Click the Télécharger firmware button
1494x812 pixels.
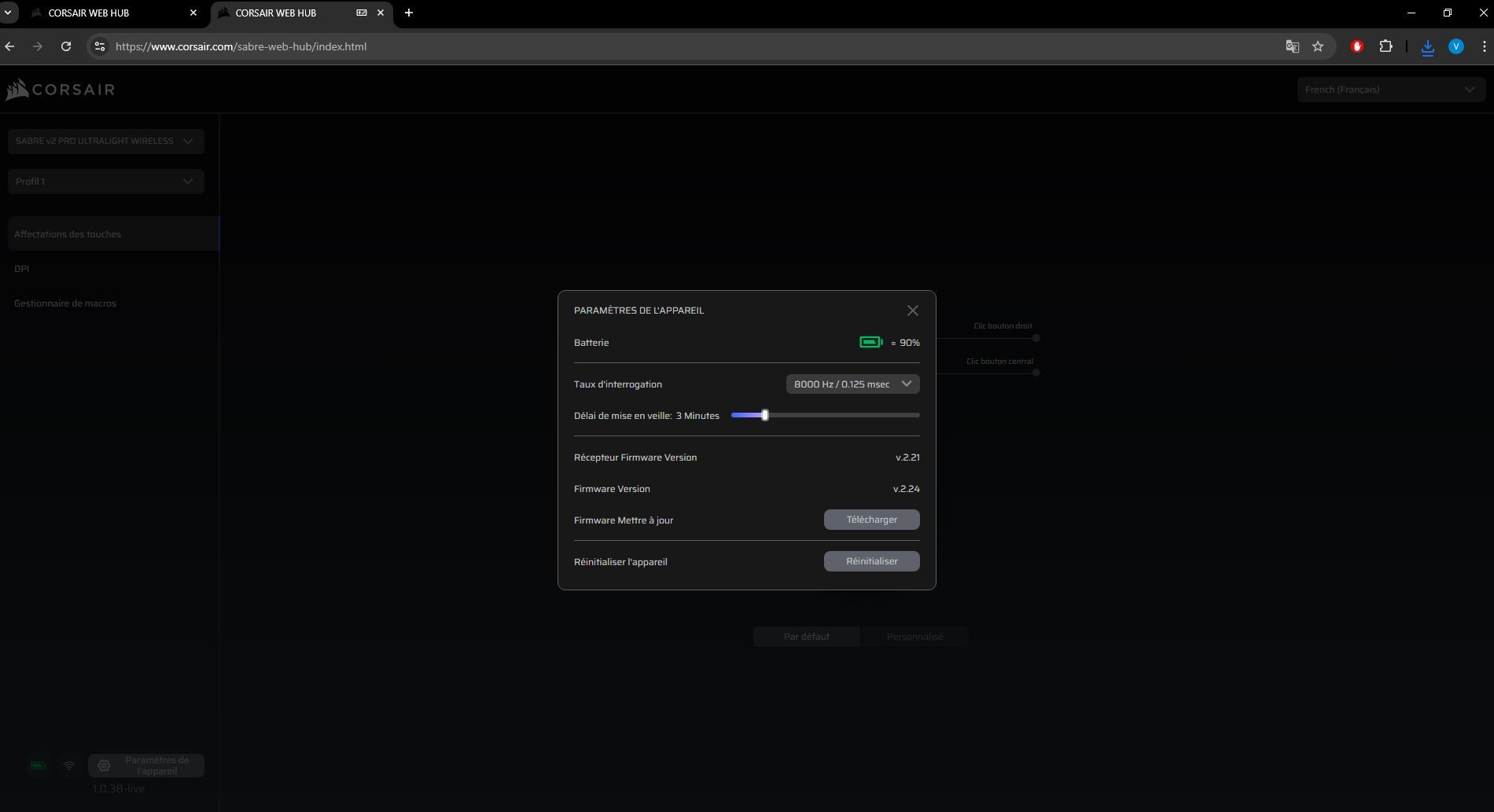pos(871,520)
